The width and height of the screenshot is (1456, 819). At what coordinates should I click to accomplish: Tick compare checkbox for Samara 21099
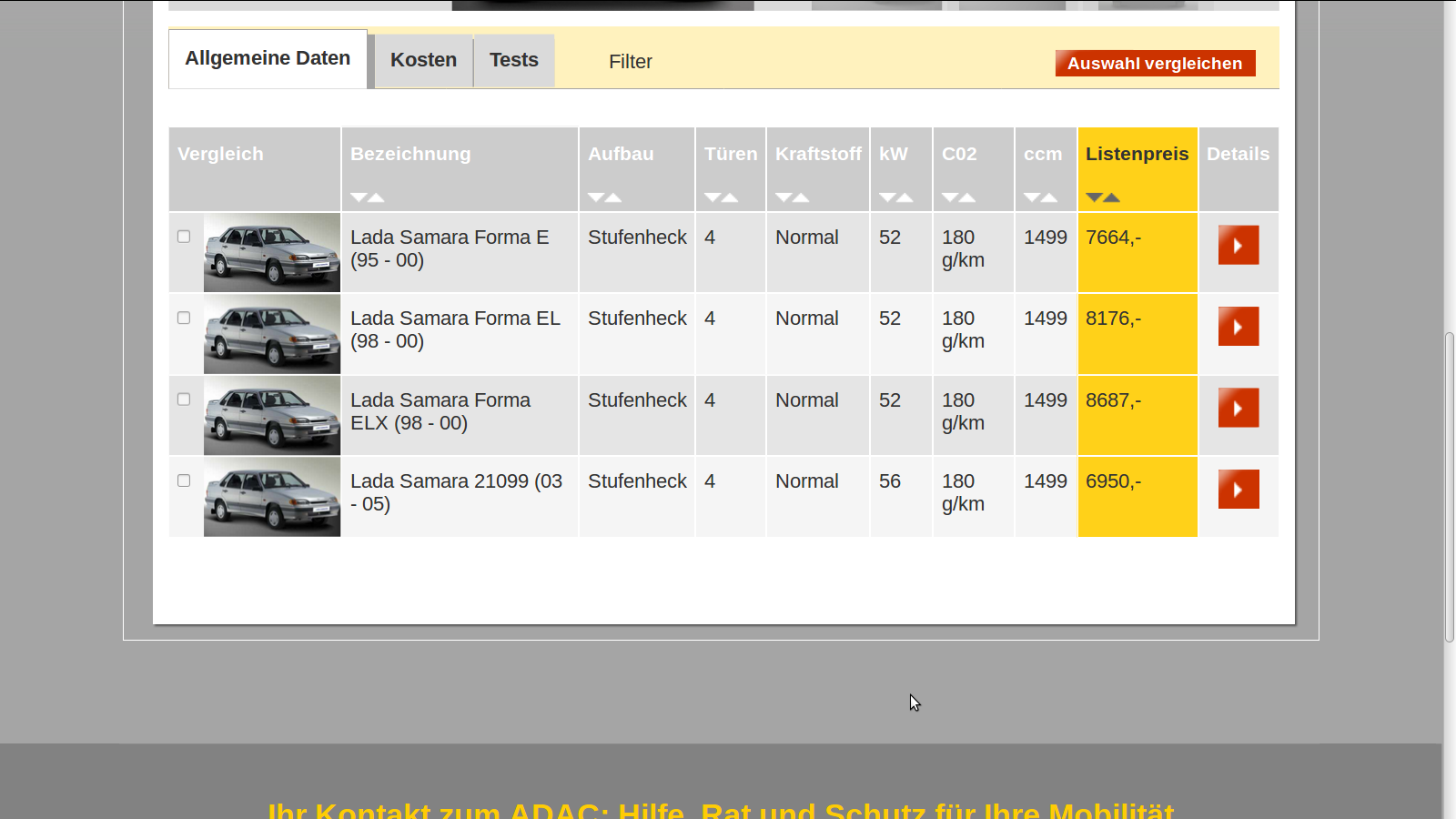pos(184,480)
